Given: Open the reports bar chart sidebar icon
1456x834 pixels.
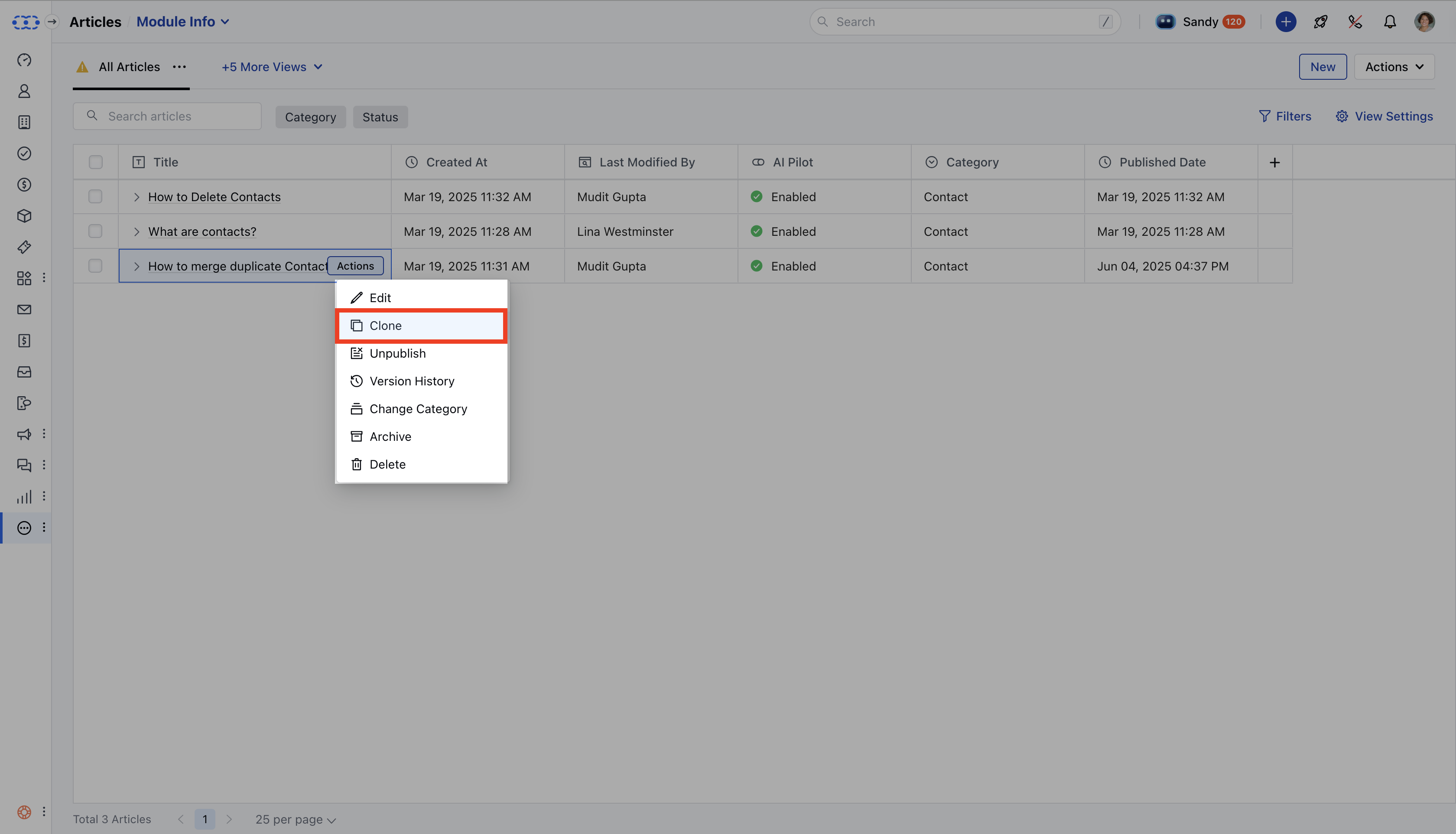Looking at the screenshot, I should (x=24, y=497).
